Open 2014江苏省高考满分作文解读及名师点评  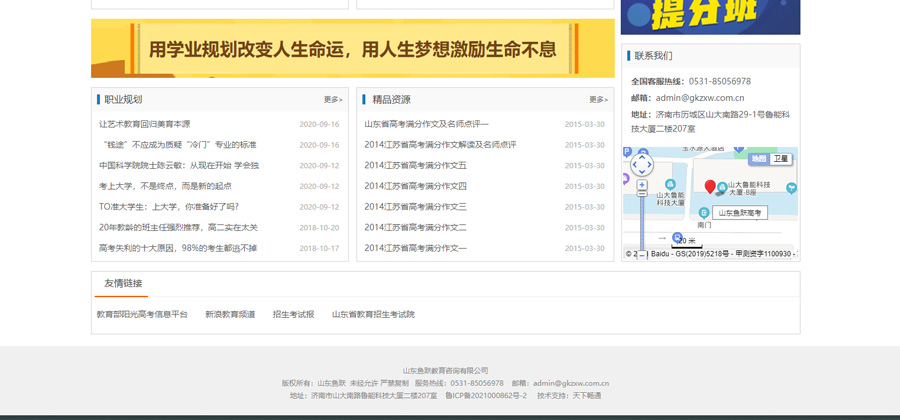pyautogui.click(x=440, y=145)
